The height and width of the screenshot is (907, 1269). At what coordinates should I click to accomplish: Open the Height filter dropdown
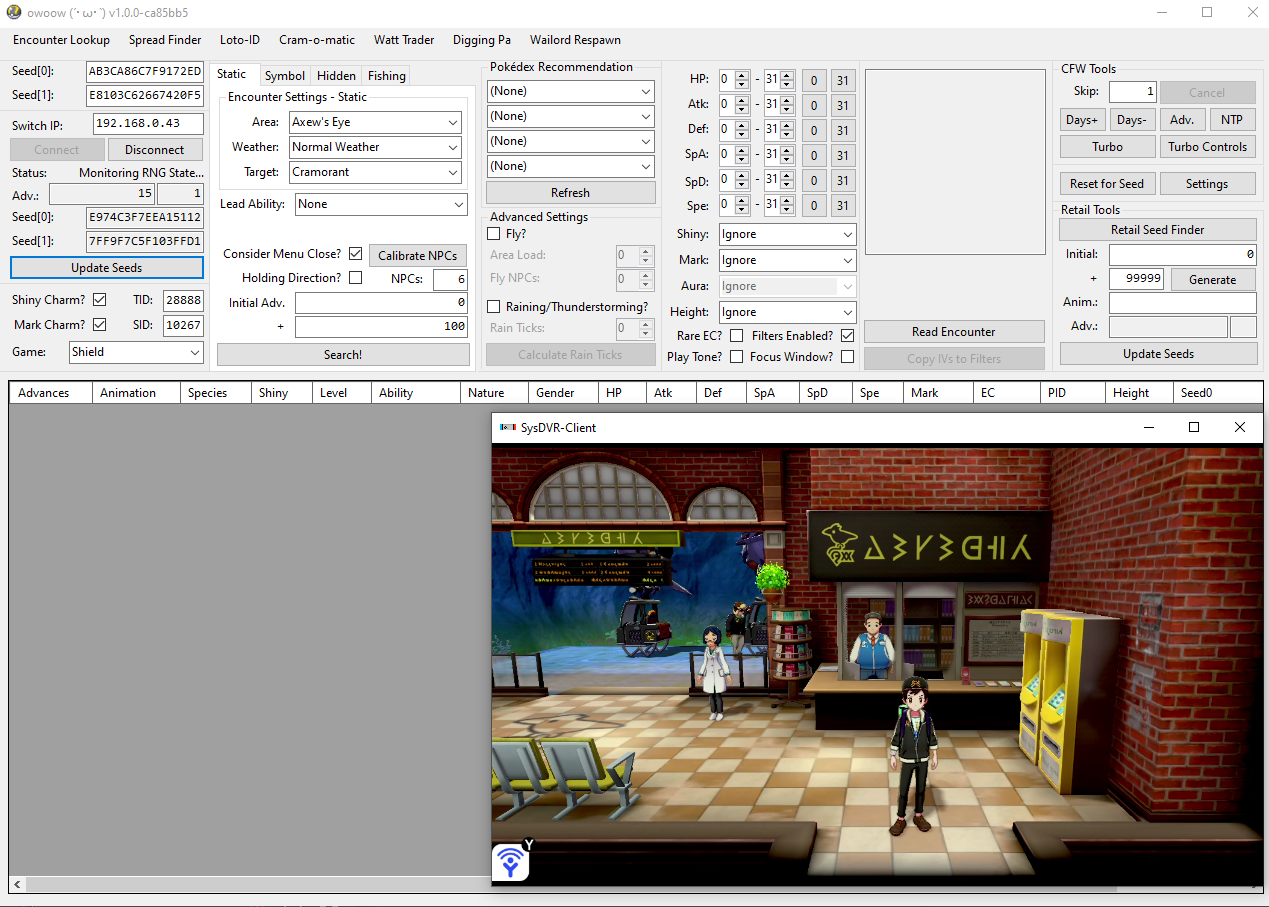[x=787, y=312]
